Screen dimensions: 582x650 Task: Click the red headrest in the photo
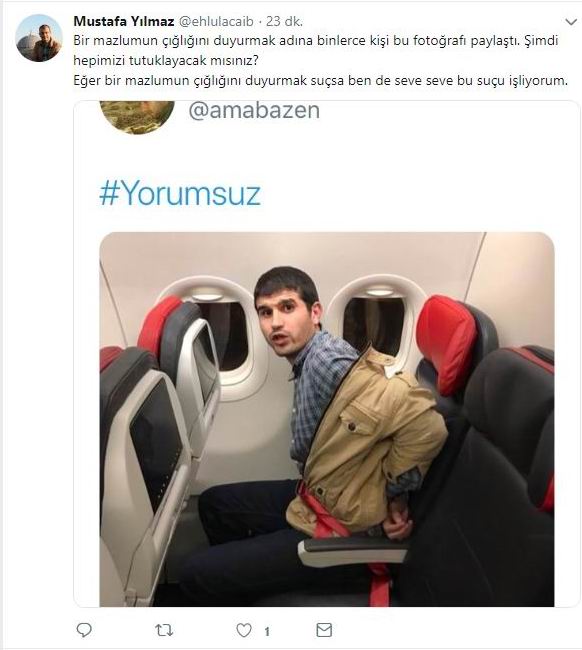pos(446,343)
